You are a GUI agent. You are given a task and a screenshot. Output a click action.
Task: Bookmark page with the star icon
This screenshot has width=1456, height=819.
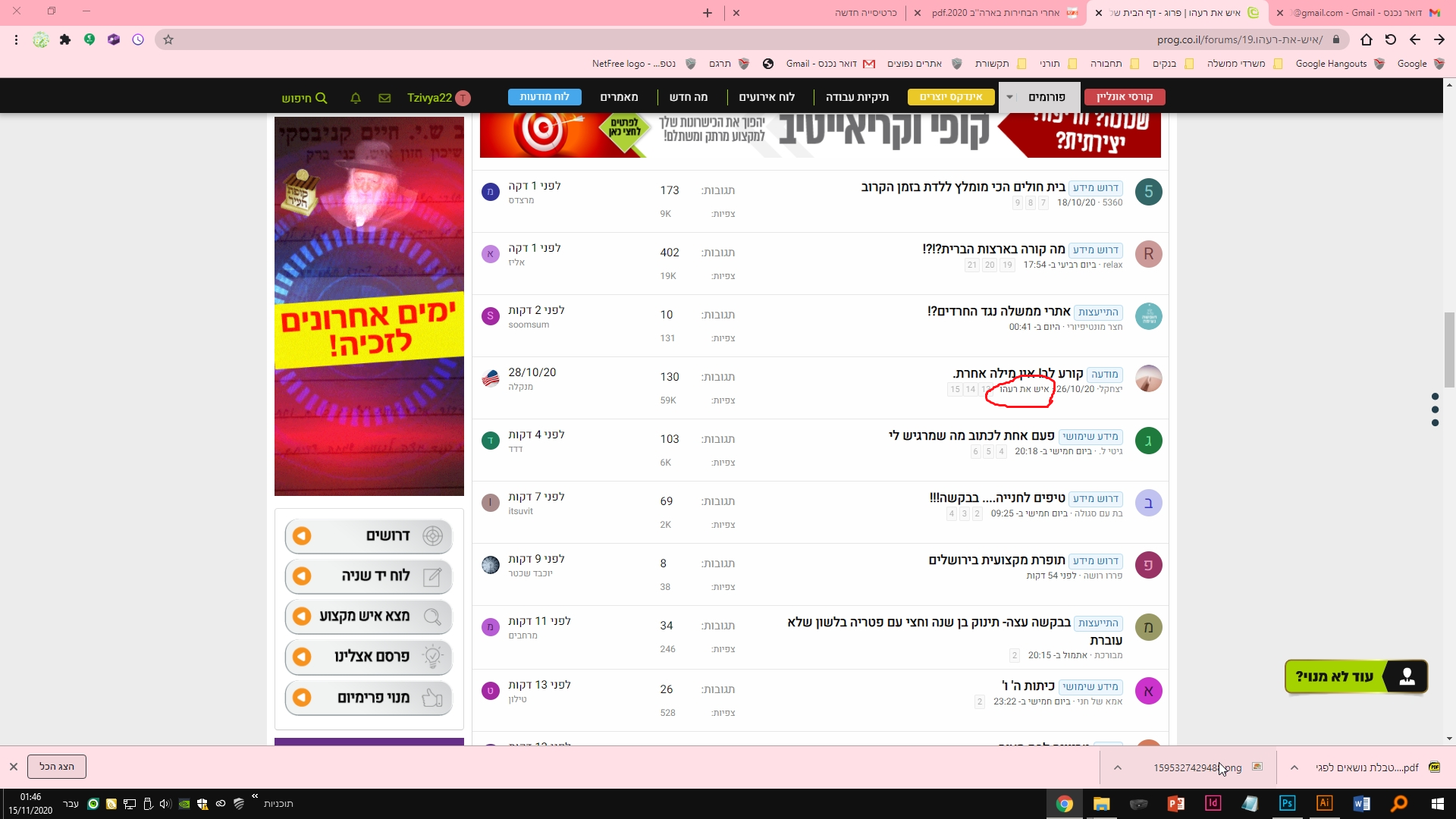[x=168, y=39]
